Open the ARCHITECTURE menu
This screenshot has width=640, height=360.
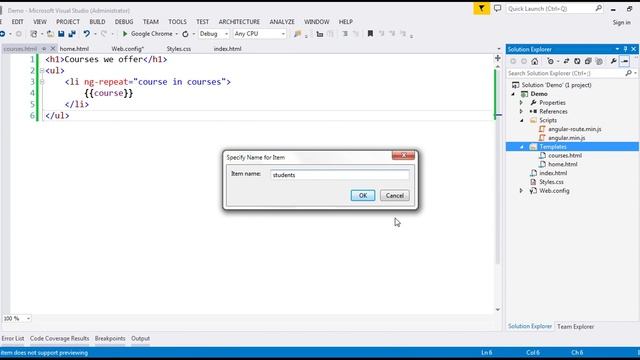pyautogui.click(x=239, y=22)
